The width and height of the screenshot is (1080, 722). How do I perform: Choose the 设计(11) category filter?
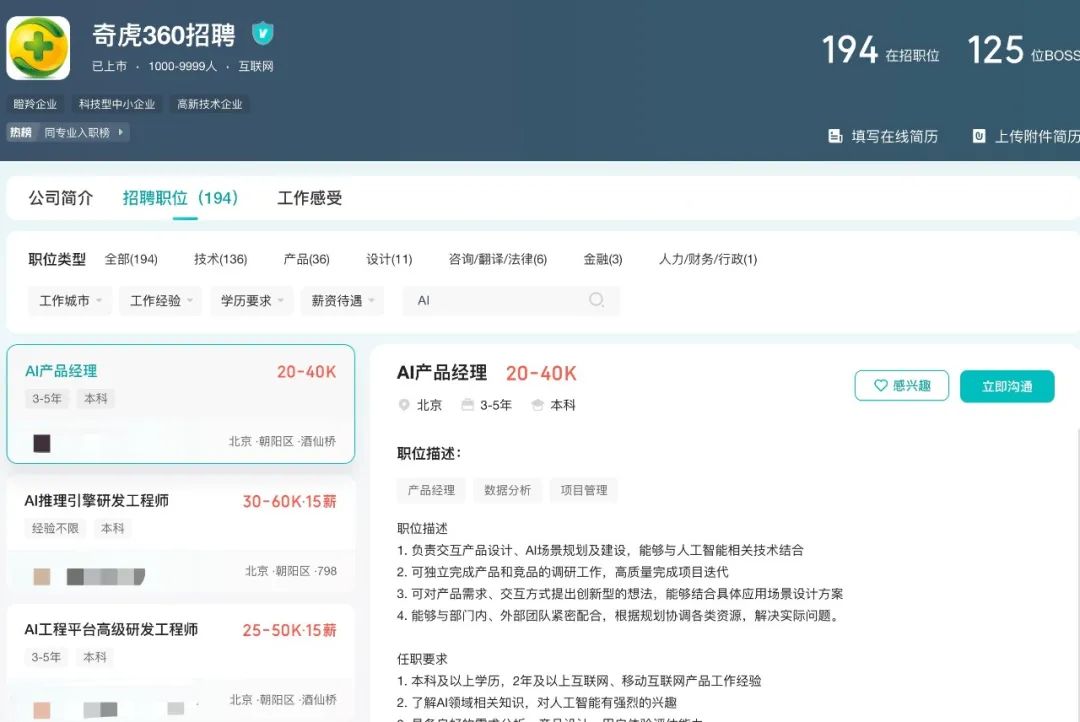(x=389, y=259)
